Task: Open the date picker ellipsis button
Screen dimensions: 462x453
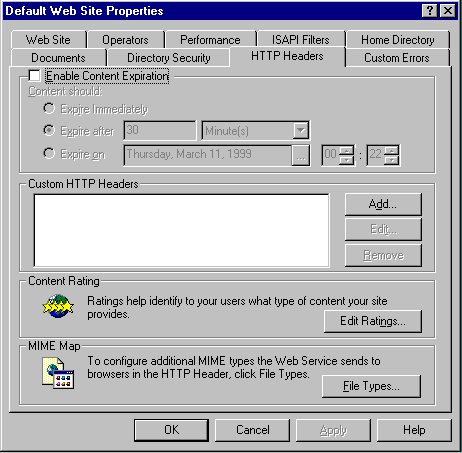Action: pos(300,155)
